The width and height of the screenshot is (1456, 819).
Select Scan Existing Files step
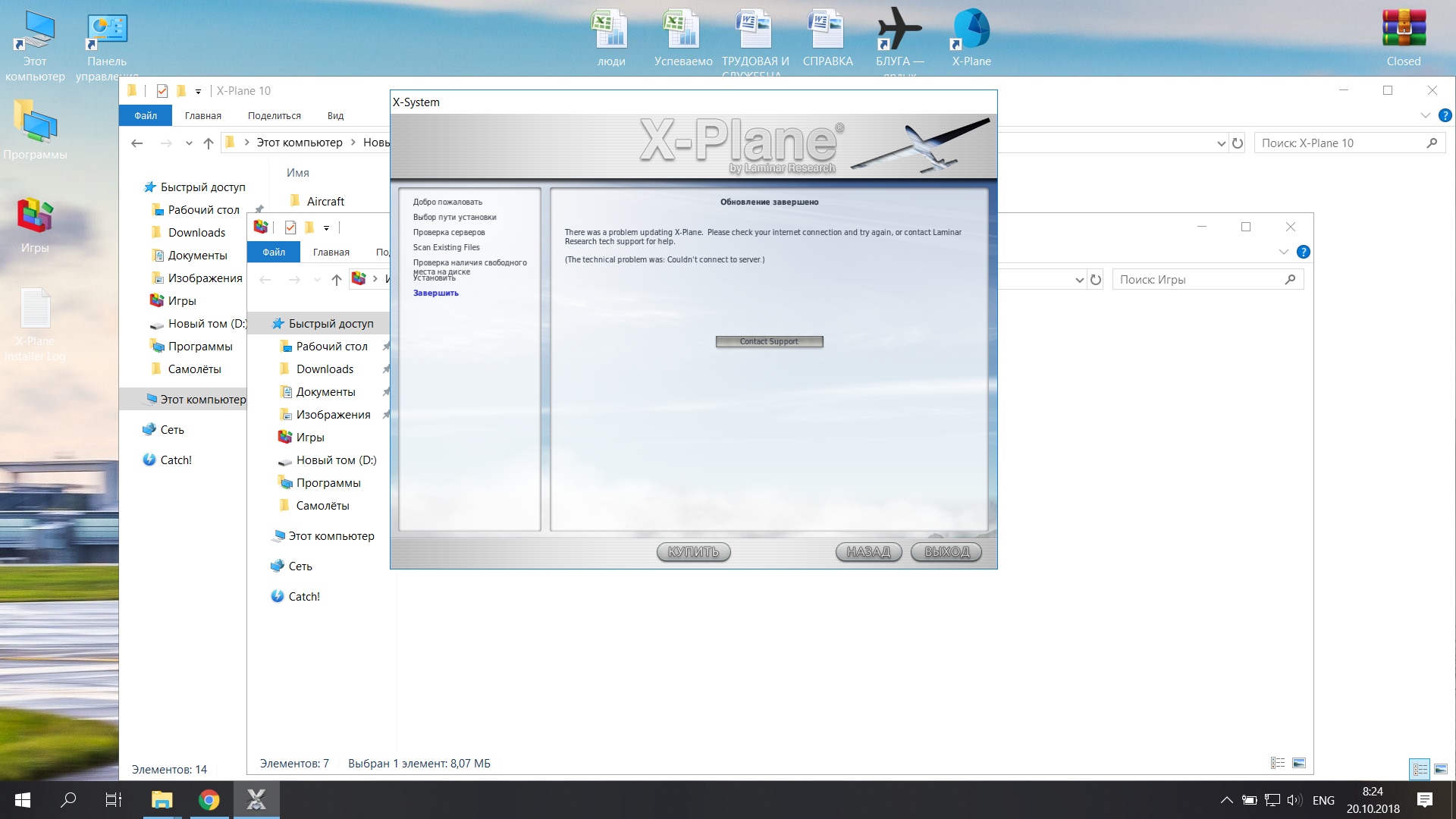[446, 247]
